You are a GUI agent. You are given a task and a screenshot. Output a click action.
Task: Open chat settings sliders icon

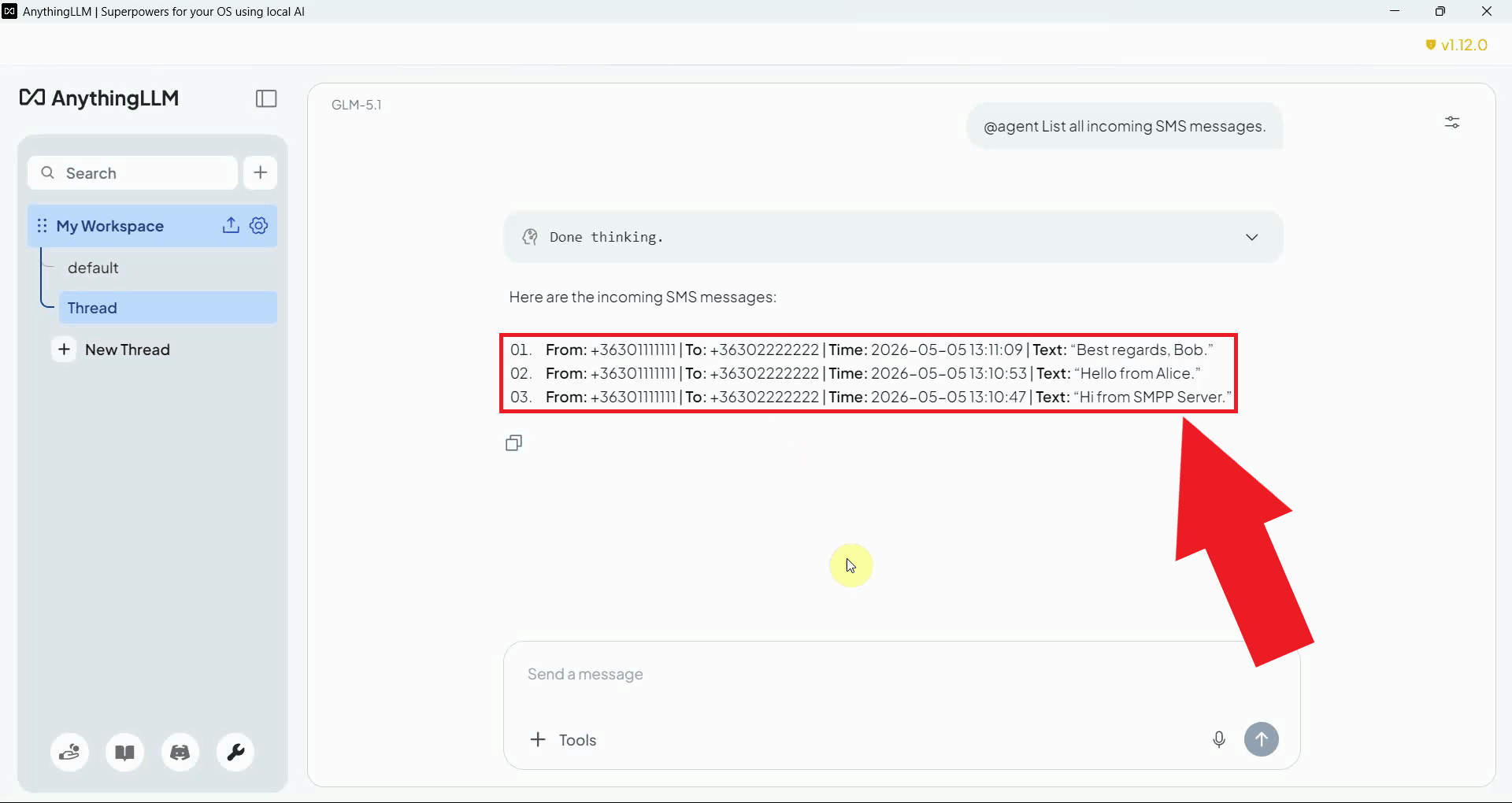[x=1452, y=122]
